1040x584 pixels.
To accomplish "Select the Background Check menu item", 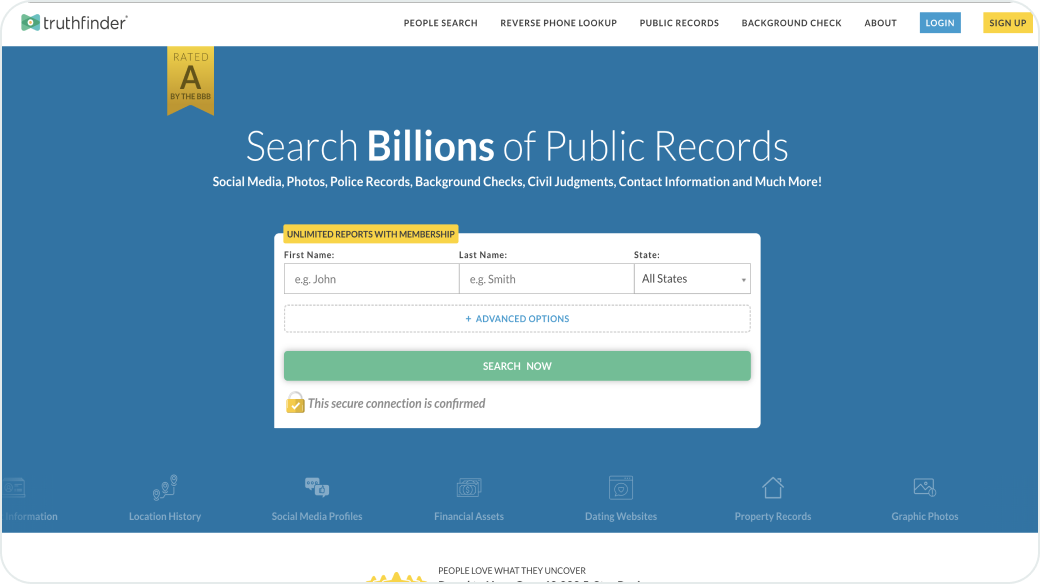I will pyautogui.click(x=791, y=22).
